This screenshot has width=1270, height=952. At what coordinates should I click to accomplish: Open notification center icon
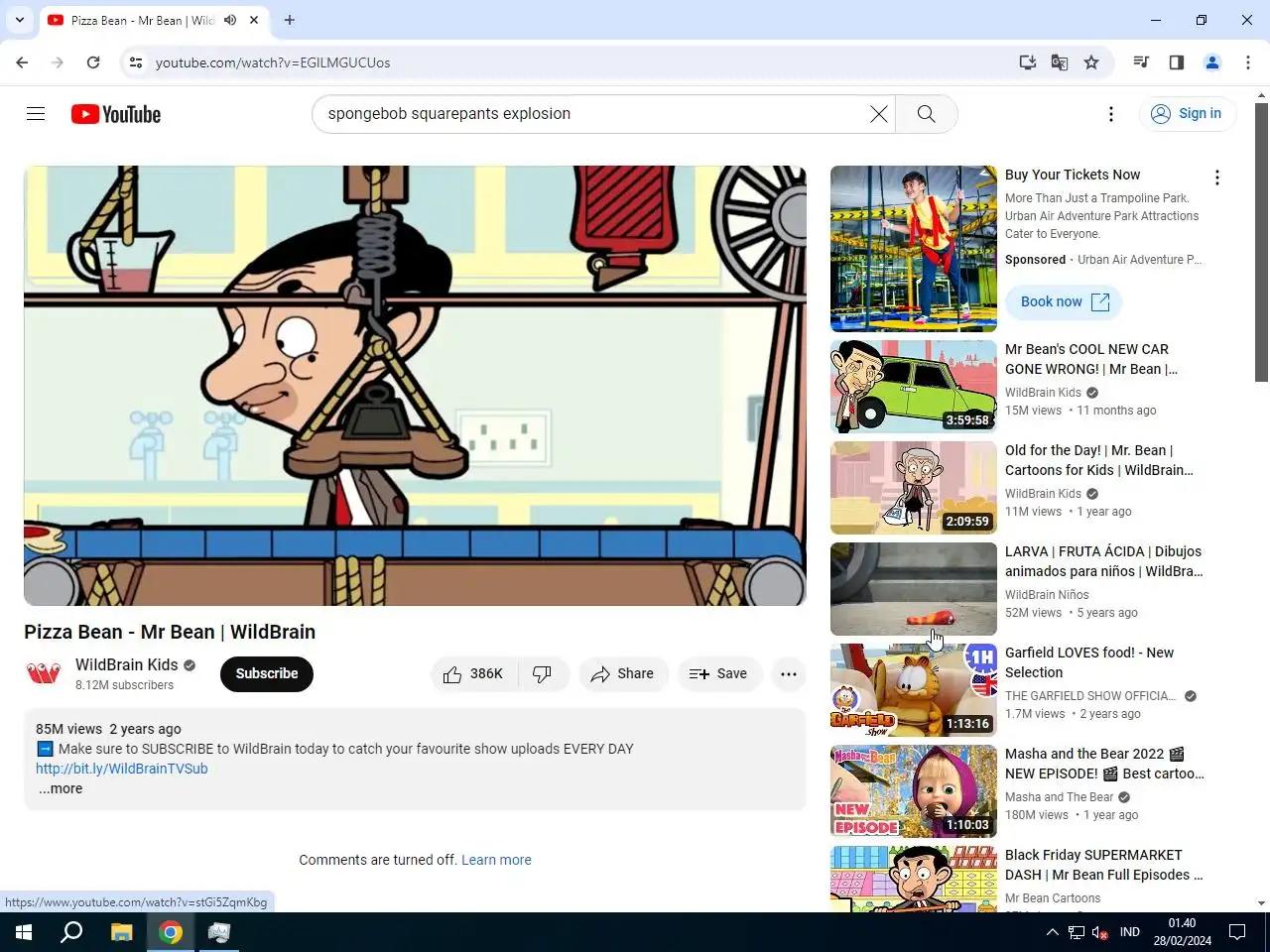(x=1237, y=932)
